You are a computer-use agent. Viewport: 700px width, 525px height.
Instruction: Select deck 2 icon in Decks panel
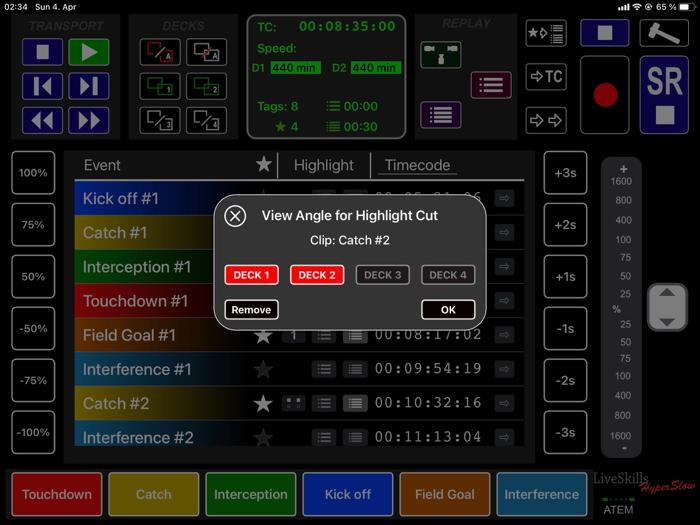(x=206, y=86)
